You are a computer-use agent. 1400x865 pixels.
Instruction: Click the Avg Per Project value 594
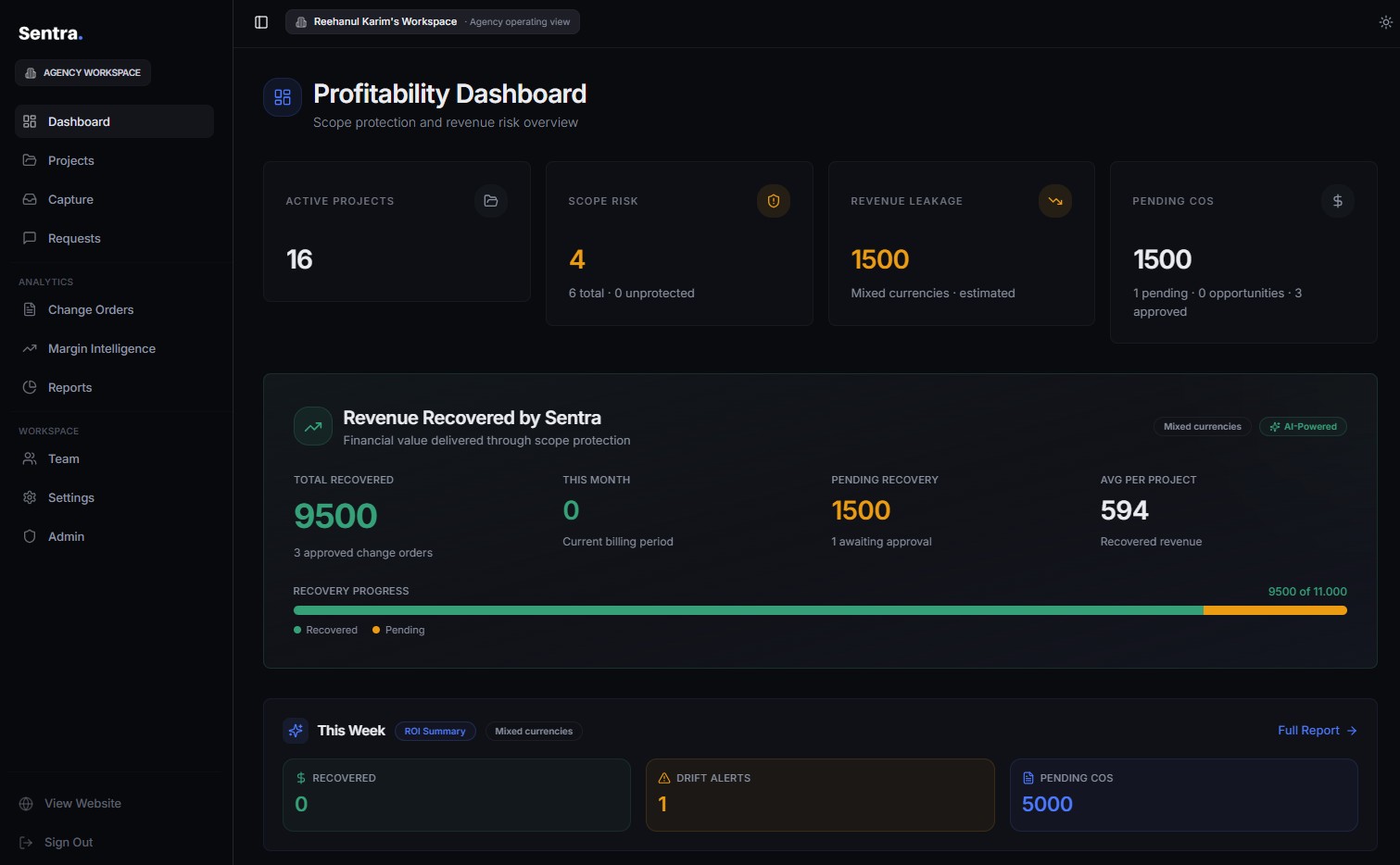click(x=1124, y=510)
